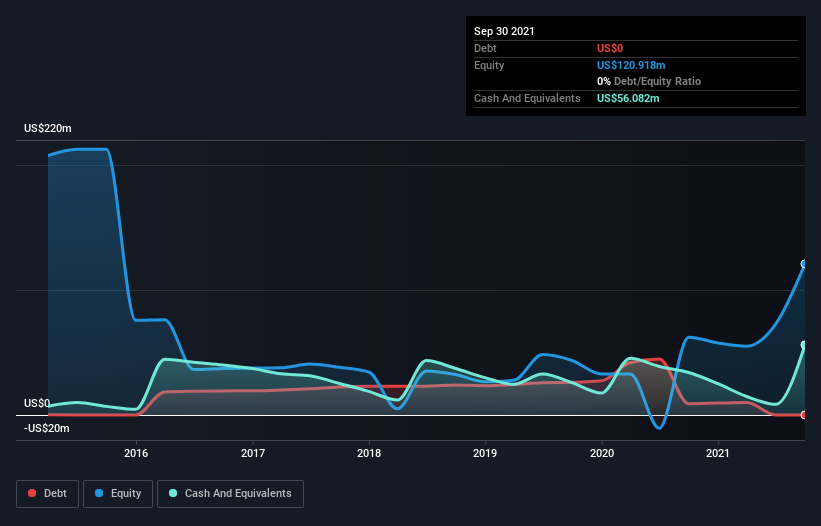The width and height of the screenshot is (821, 526).
Task: Click the red Debt endpoint marker
Action: pyautogui.click(x=804, y=415)
